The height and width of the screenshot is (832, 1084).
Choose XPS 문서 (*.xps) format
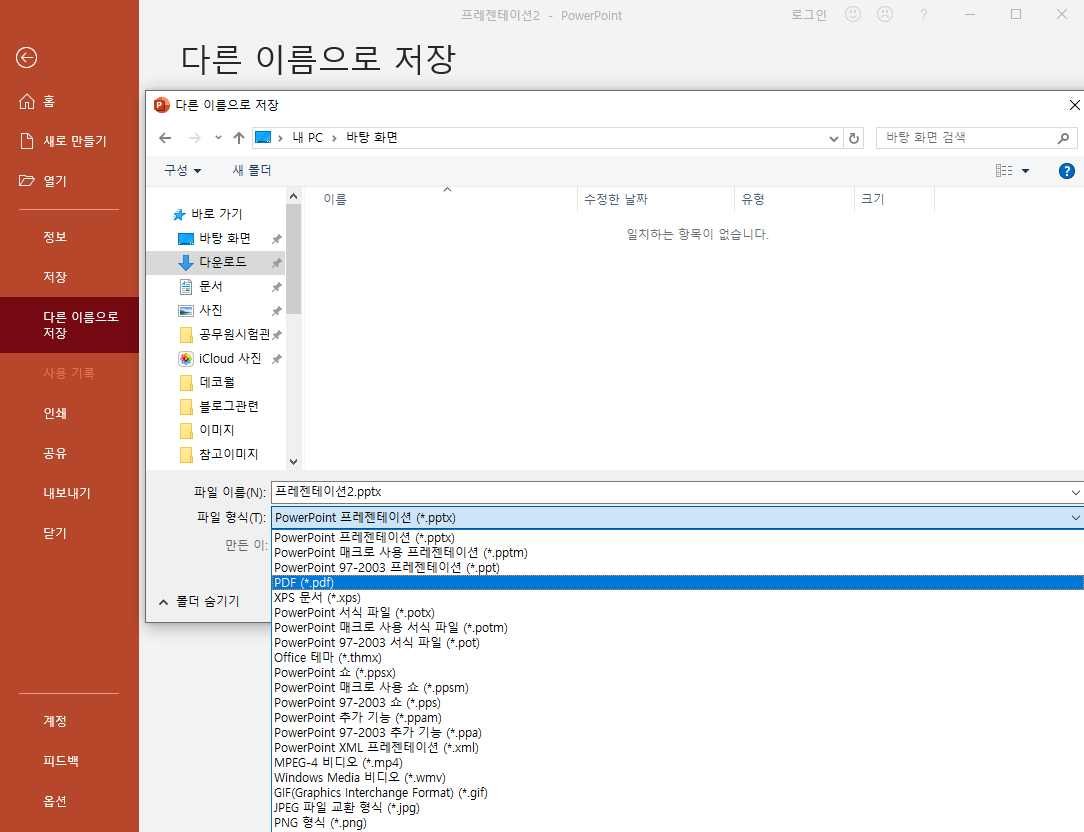click(x=678, y=598)
